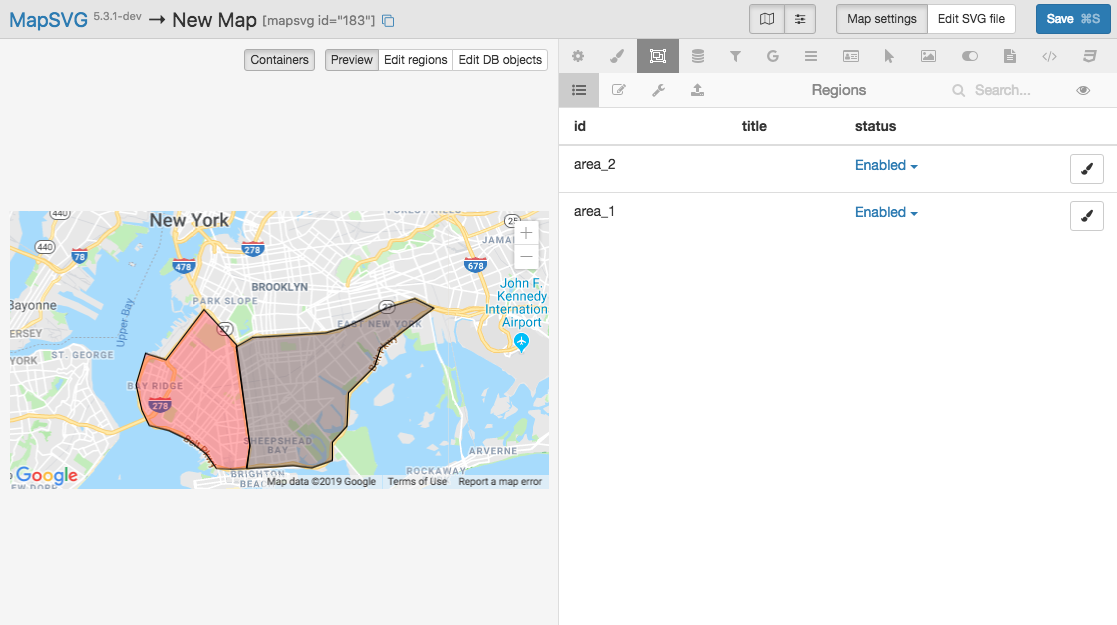Switch to Edit DB objects mode
The image size is (1117, 625).
click(500, 60)
